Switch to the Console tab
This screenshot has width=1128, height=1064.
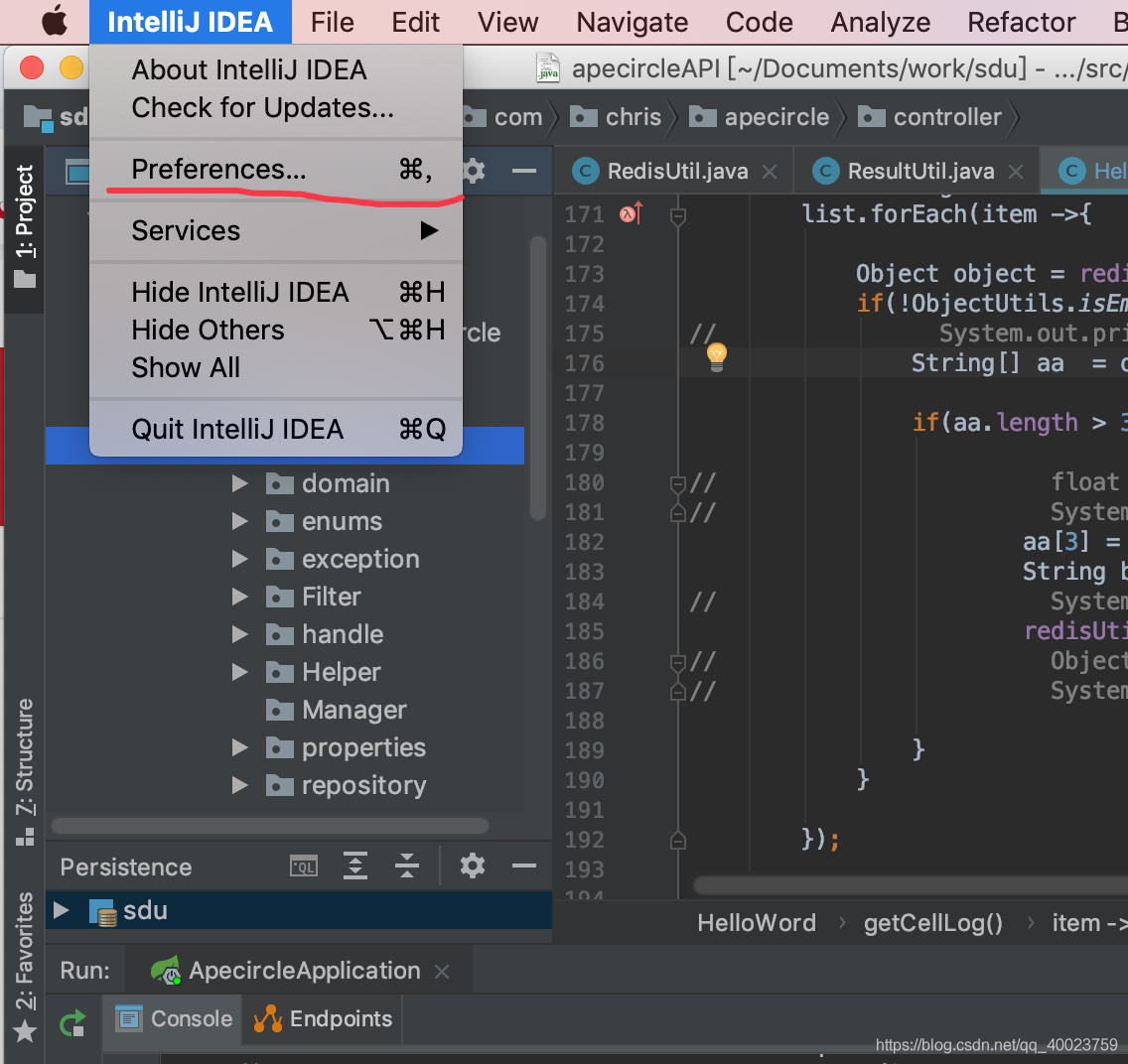point(174,1018)
